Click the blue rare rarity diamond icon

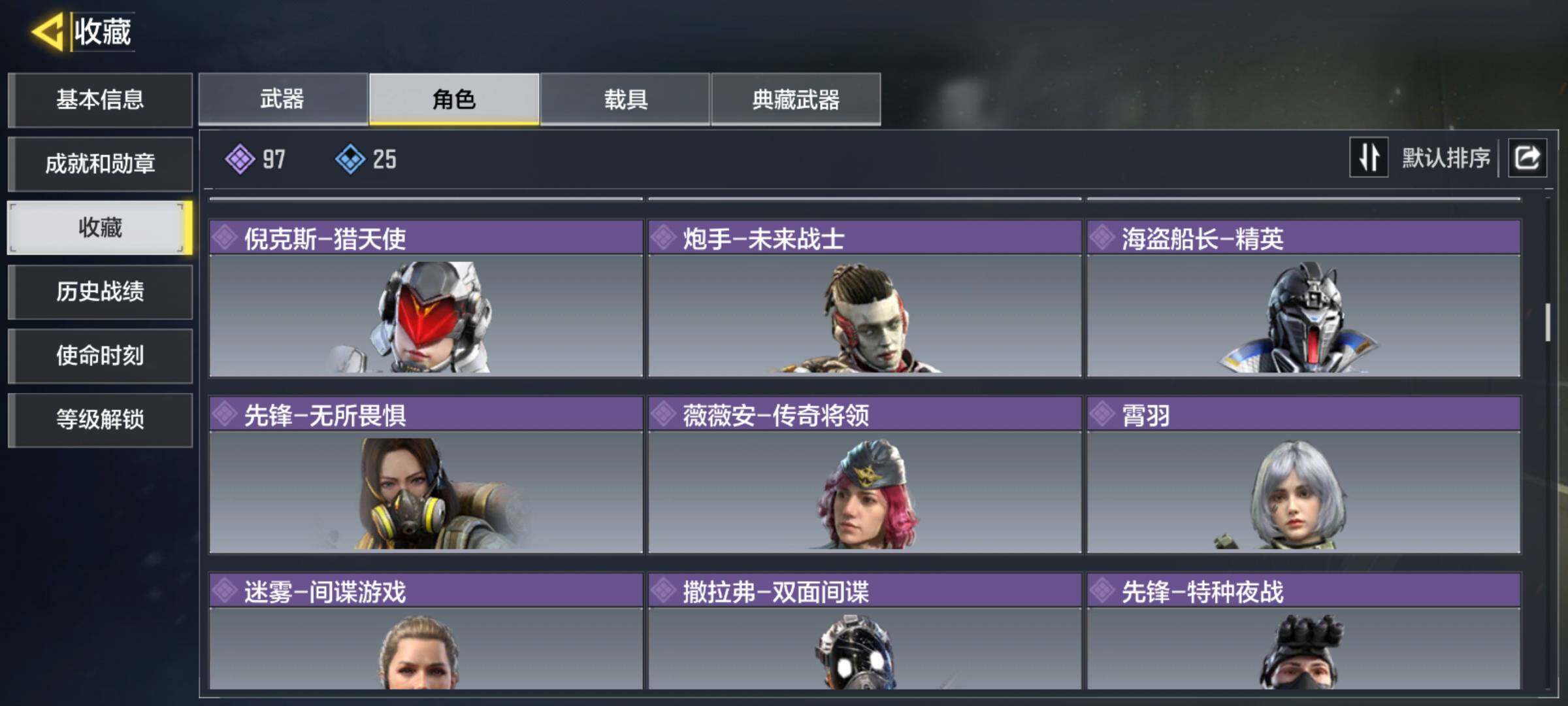tap(350, 159)
